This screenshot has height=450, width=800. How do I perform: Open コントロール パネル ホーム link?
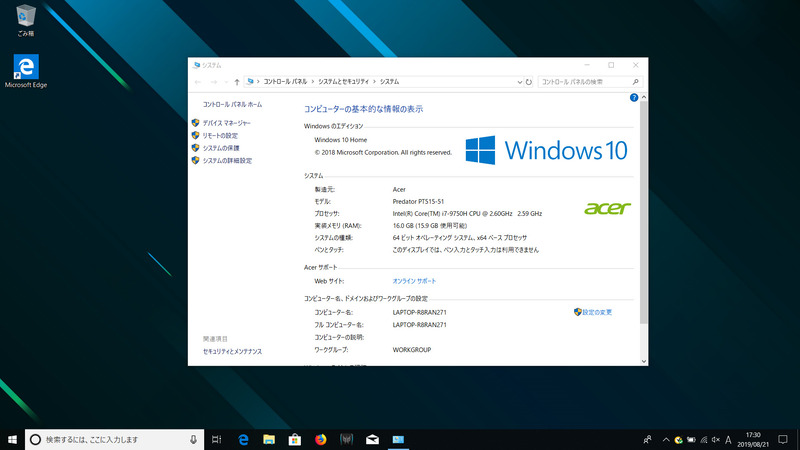232,105
